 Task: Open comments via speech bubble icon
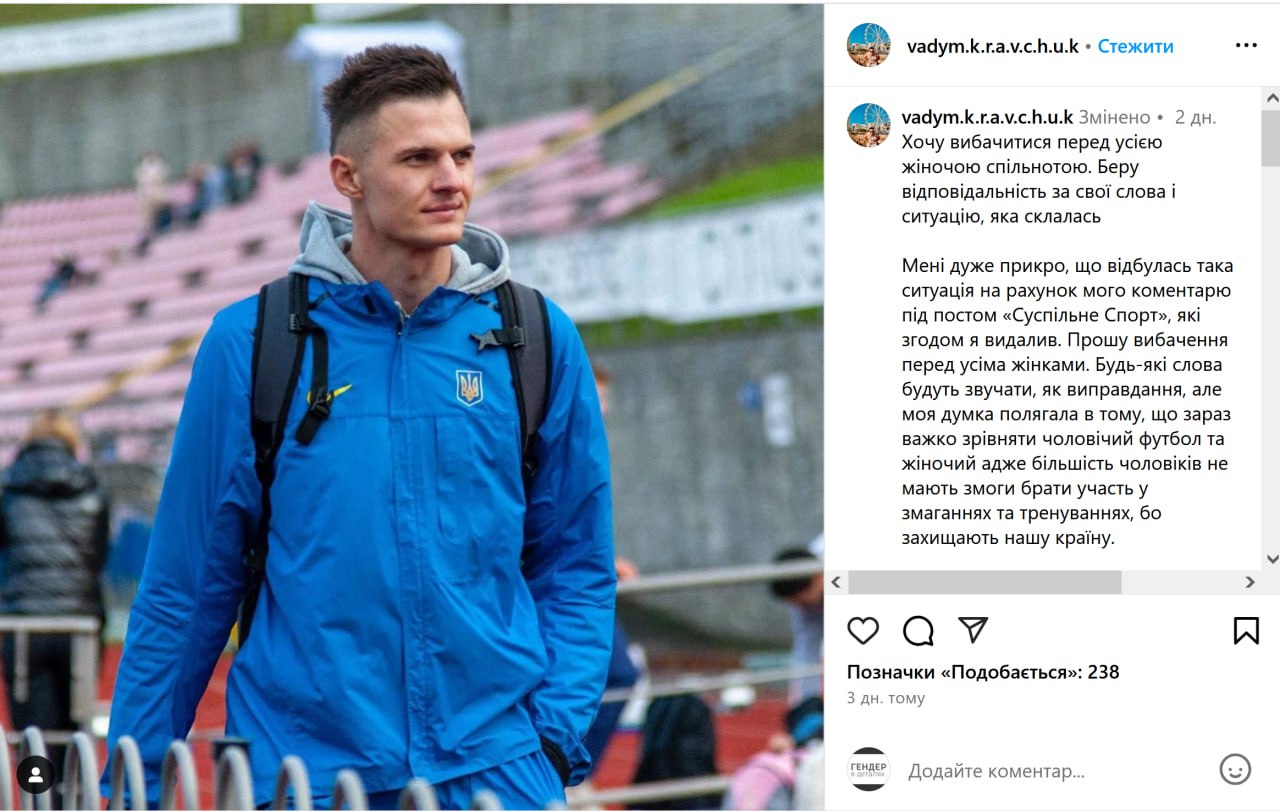click(x=918, y=630)
